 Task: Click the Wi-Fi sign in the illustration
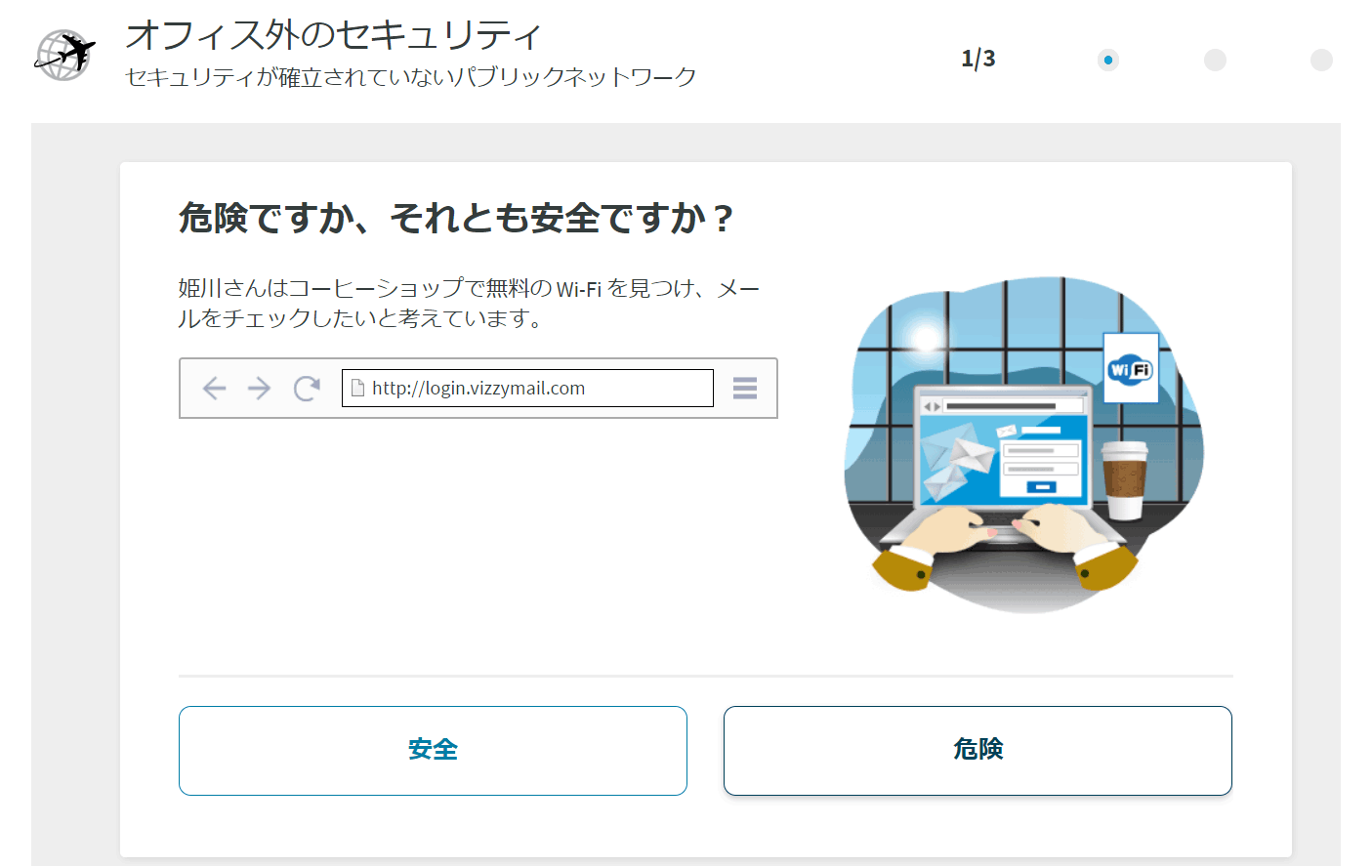[1130, 369]
